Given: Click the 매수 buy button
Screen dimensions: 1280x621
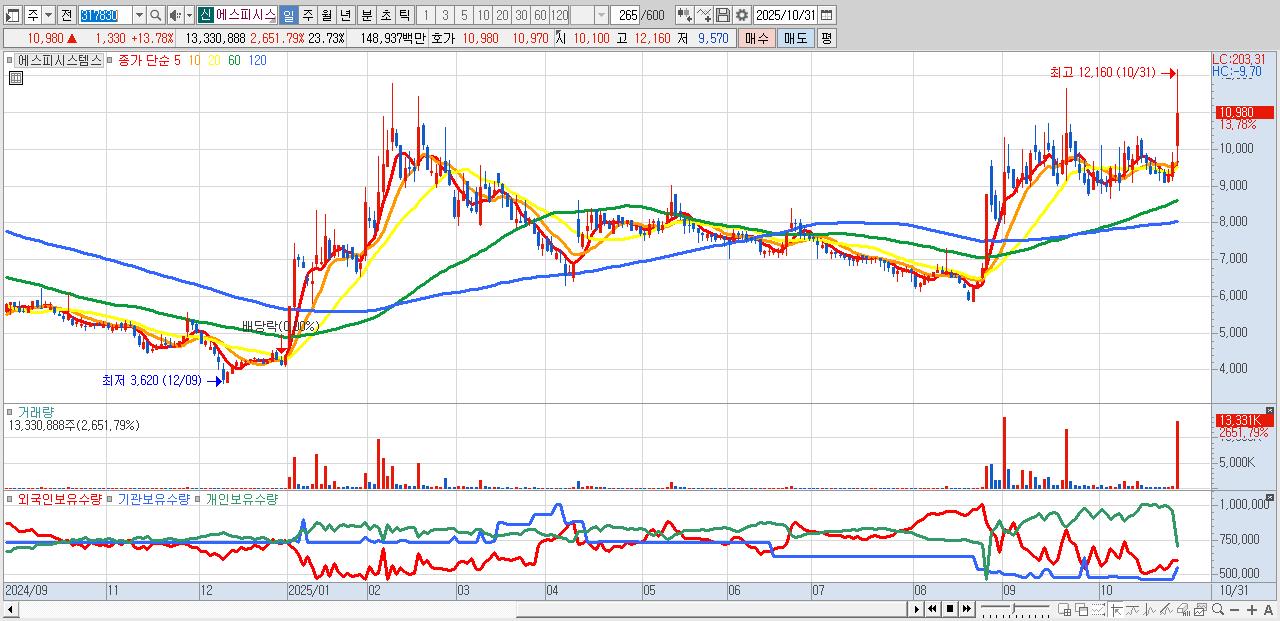Looking at the screenshot, I should coord(756,38).
